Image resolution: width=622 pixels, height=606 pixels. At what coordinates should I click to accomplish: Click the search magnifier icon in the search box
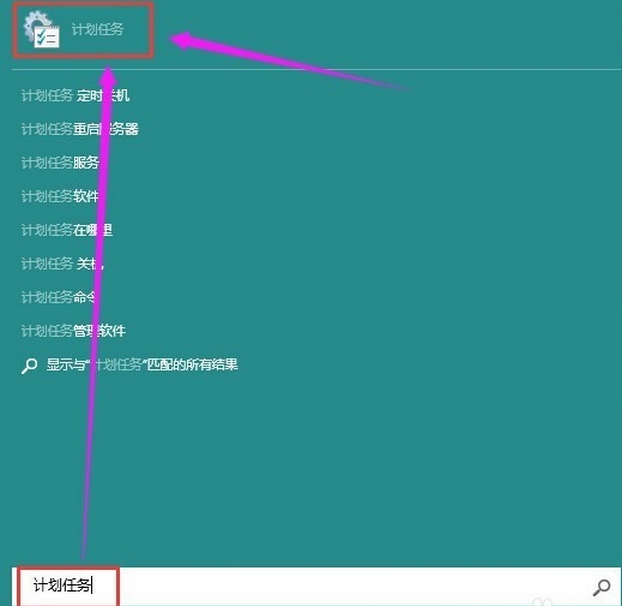601,587
